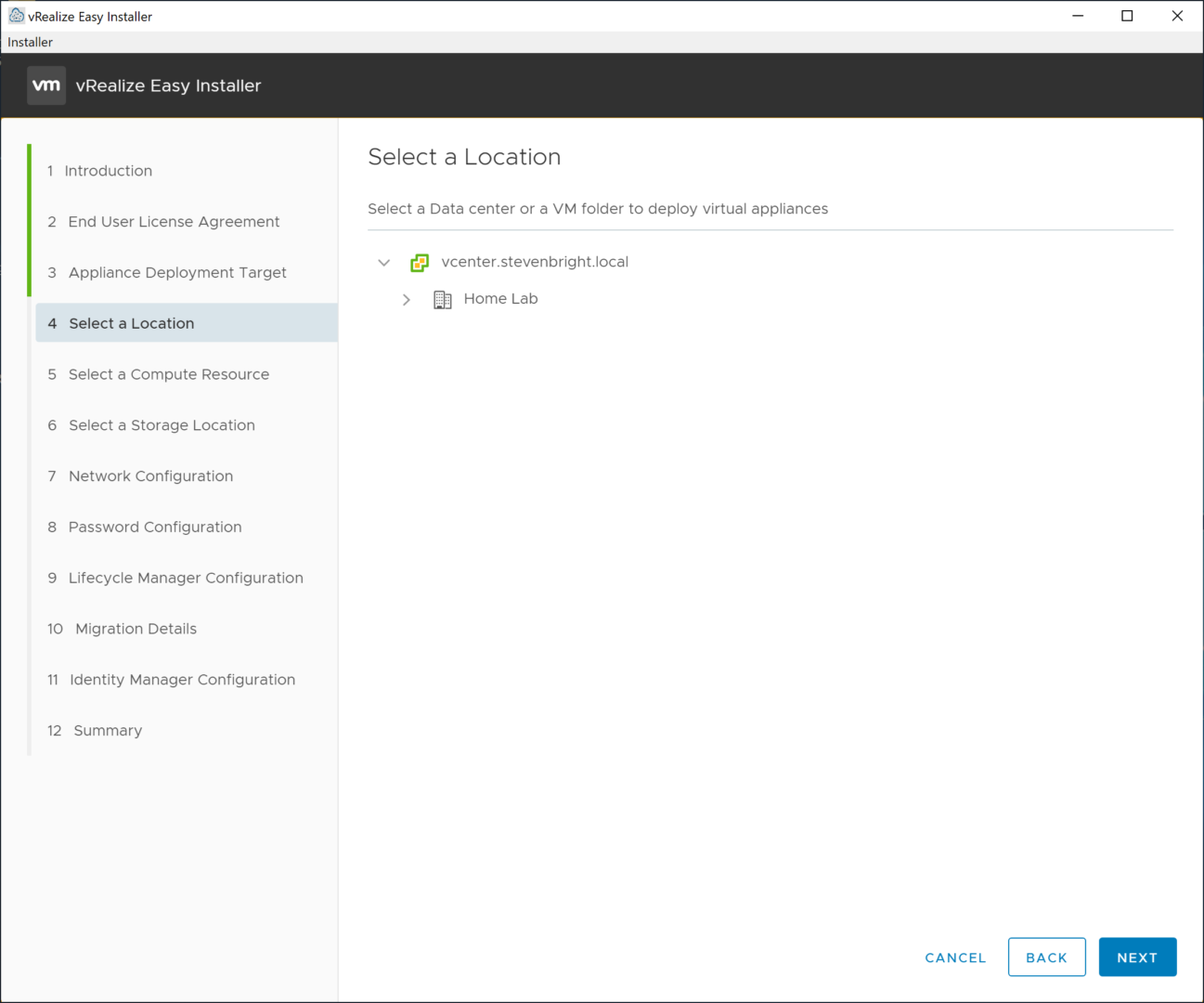Click the VMware vm logo in header
Viewport: 1204px width, 1003px height.
coord(46,85)
